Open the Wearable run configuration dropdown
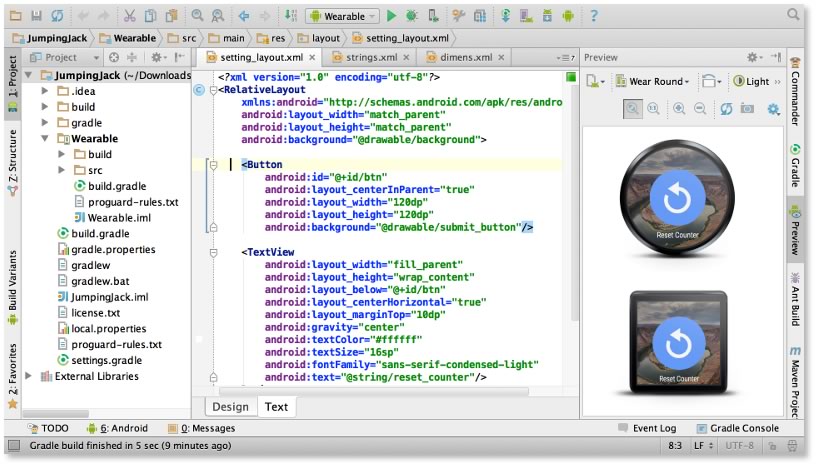Screen dimensions: 816x466 (x=342, y=16)
